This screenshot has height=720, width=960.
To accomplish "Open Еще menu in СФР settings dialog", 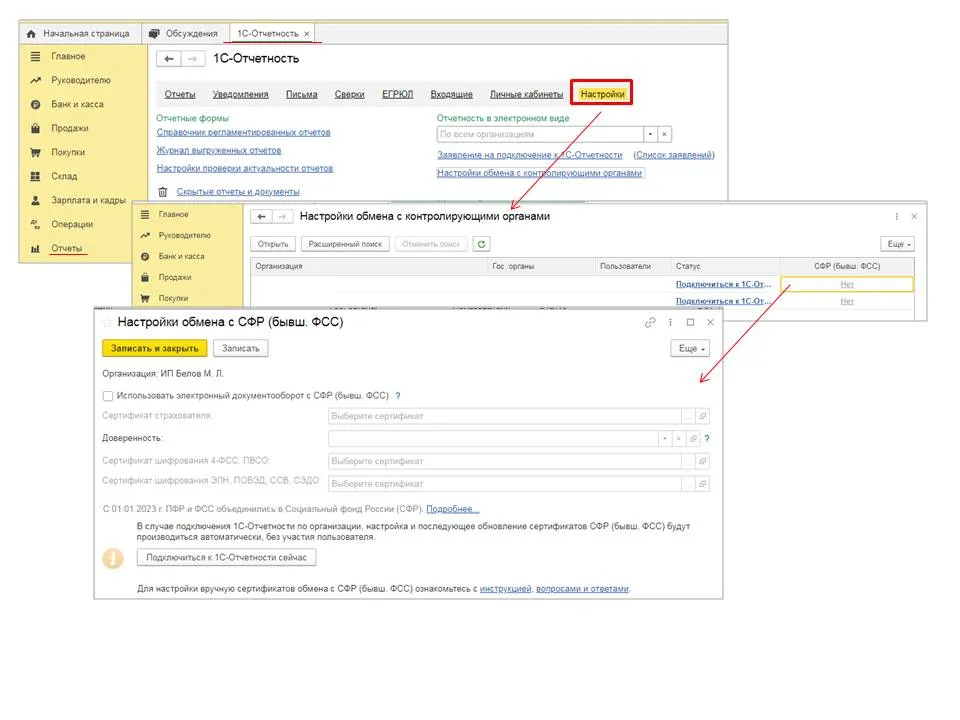I will pyautogui.click(x=691, y=348).
